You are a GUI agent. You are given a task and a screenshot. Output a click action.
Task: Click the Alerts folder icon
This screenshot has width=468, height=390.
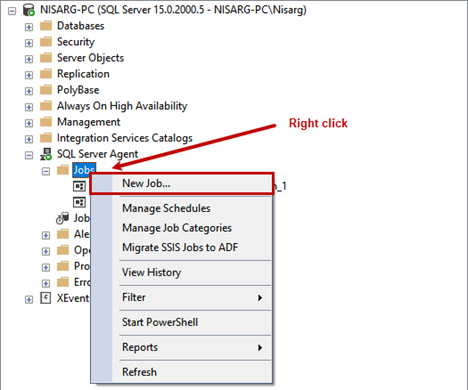tap(63, 234)
